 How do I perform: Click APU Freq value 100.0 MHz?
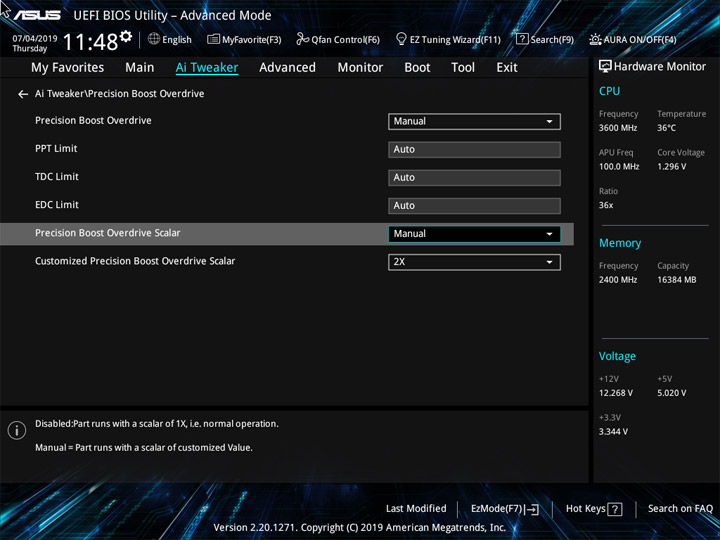[x=619, y=167]
